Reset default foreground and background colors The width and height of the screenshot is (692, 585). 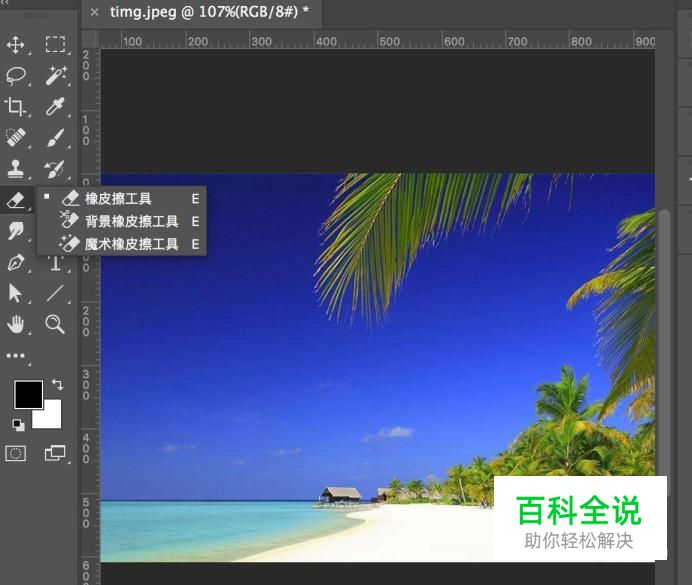tap(18, 425)
